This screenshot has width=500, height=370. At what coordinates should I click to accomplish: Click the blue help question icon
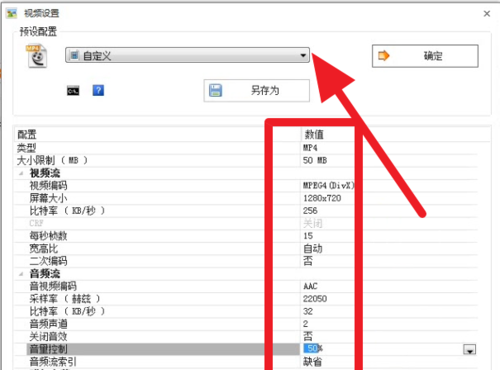pos(98,90)
